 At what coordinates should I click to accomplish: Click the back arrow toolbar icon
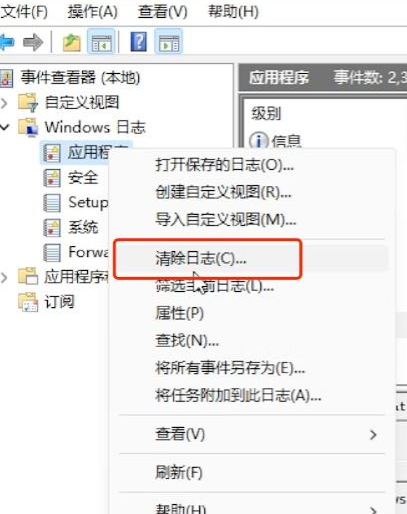coord(7,42)
